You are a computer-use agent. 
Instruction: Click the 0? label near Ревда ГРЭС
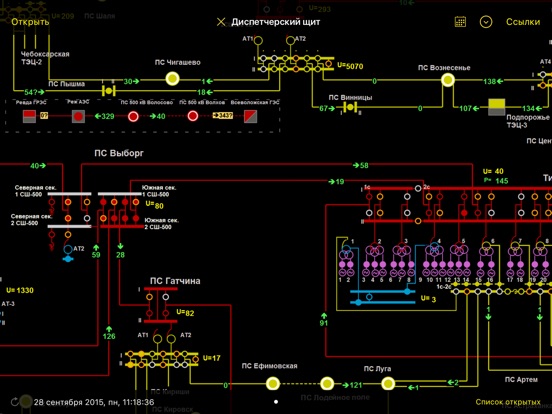(44, 115)
